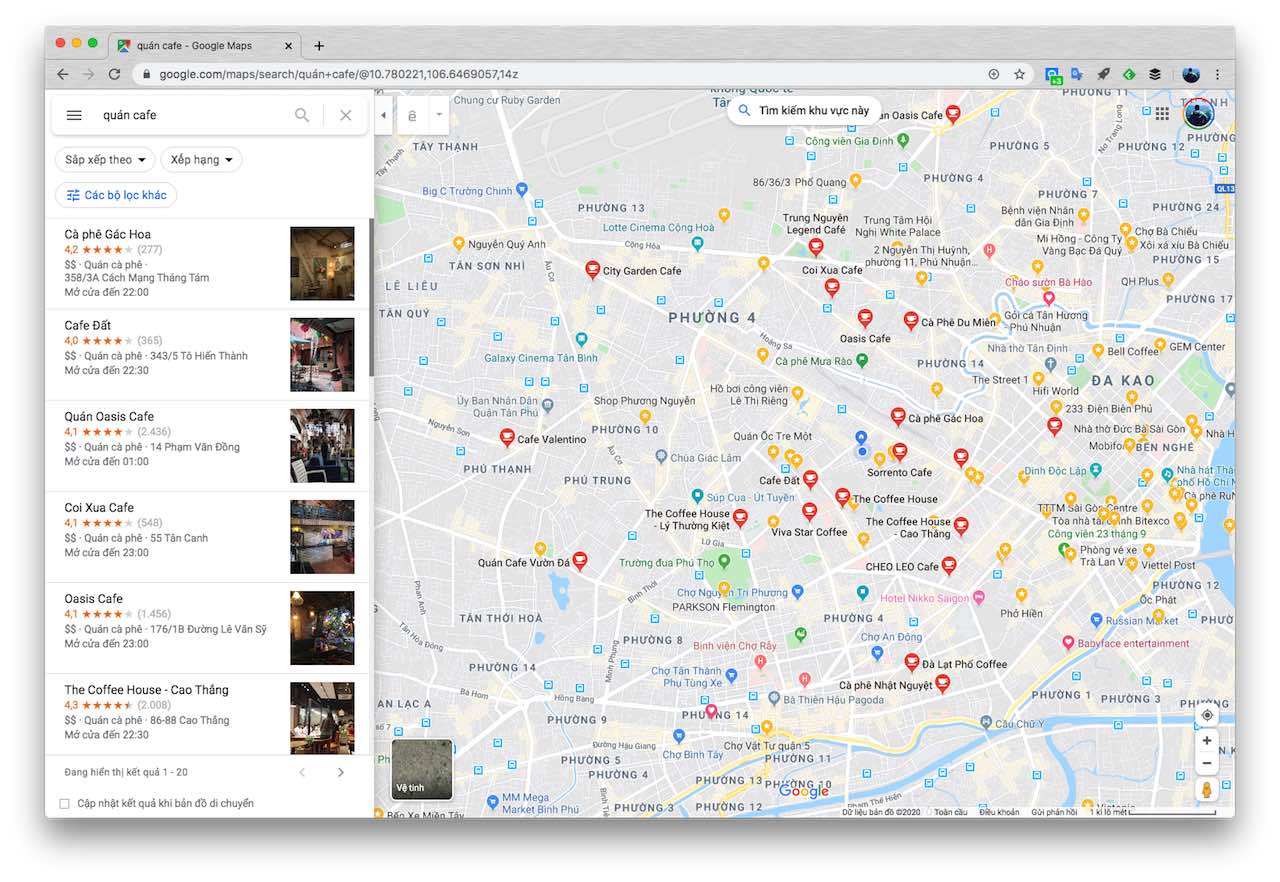Open Cà phê Gác Hoa result
This screenshot has width=1280, height=882.
coord(207,263)
